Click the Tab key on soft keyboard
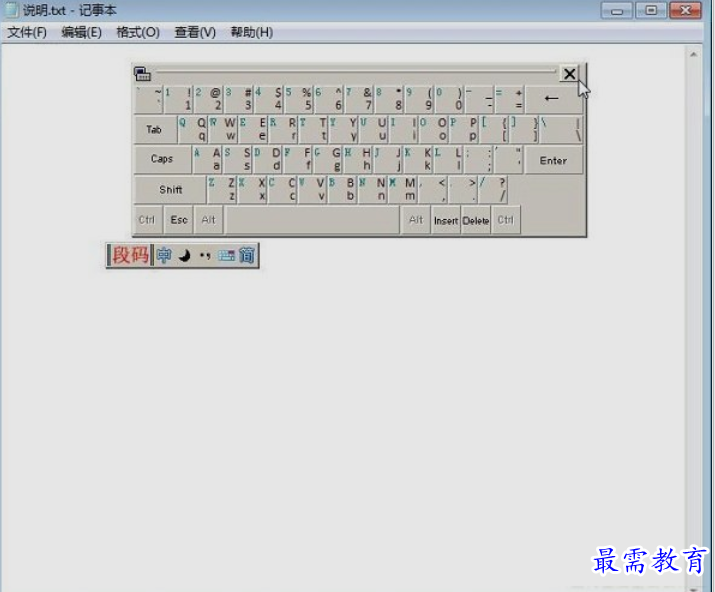This screenshot has height=592, width=715. [155, 130]
